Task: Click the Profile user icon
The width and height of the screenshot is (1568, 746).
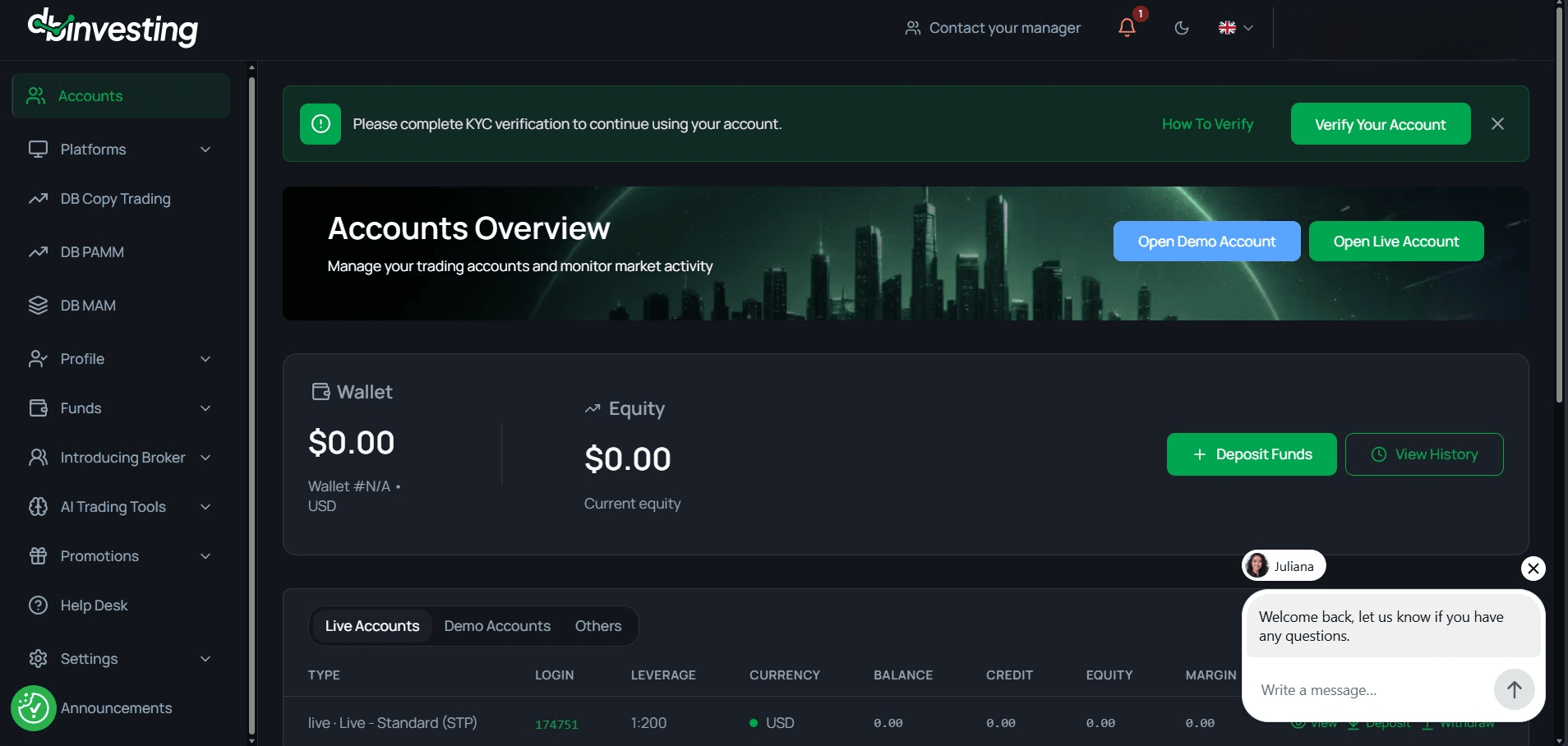Action: [x=38, y=359]
